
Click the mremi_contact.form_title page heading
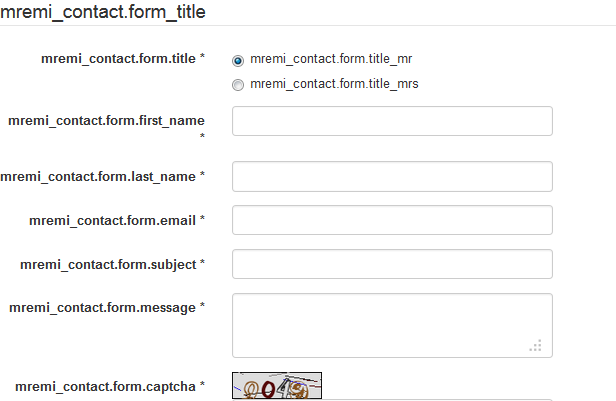[x=103, y=12]
